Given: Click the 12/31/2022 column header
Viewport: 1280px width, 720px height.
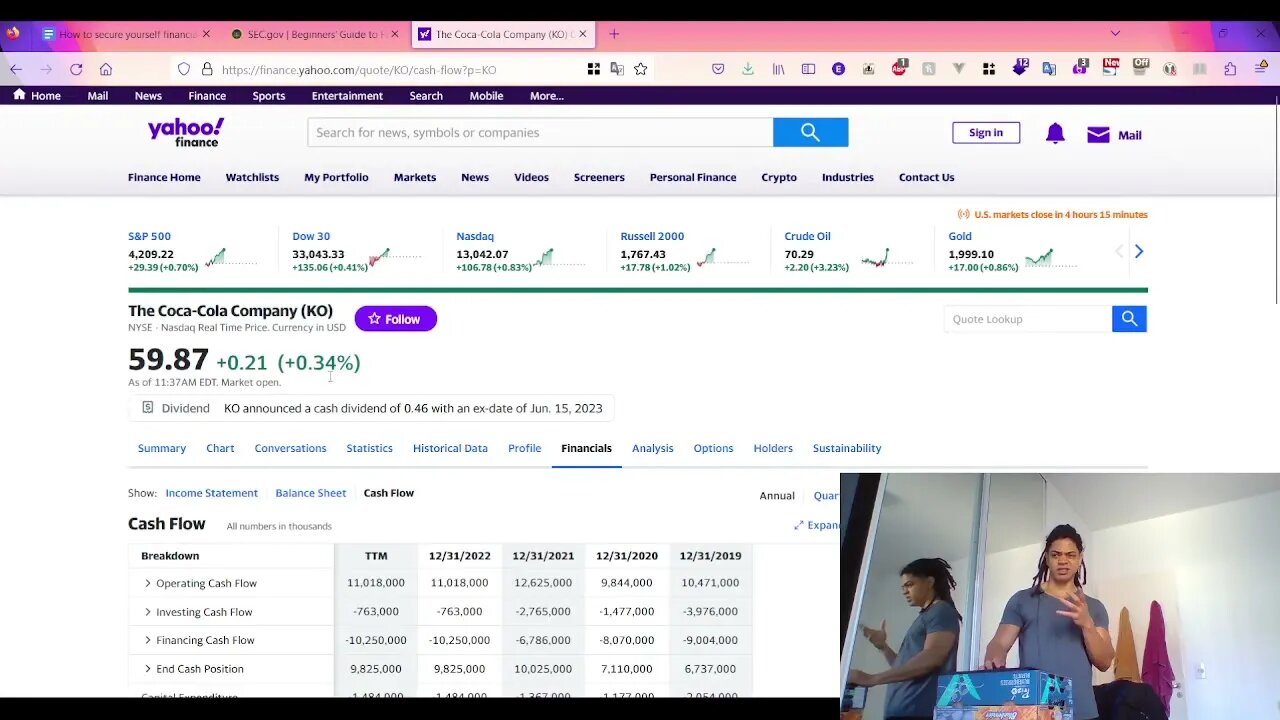Looking at the screenshot, I should (460, 555).
